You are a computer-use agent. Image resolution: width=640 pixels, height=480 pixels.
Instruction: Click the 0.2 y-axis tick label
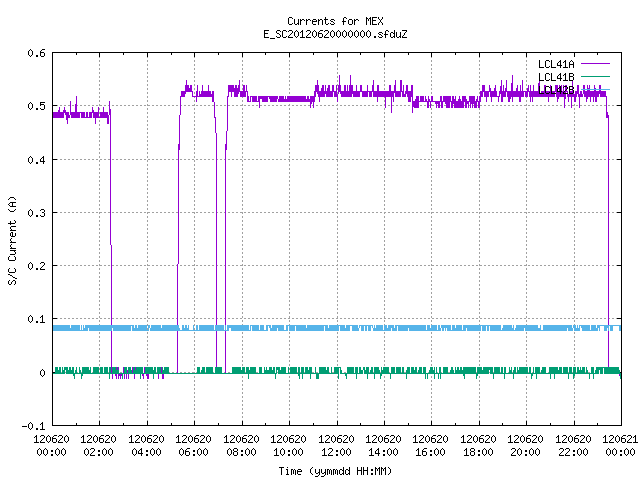(36, 266)
